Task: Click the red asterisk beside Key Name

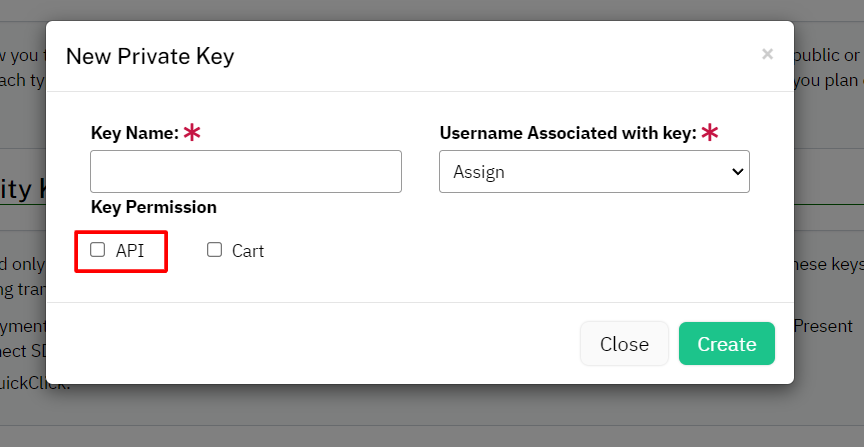Action: coord(192,133)
